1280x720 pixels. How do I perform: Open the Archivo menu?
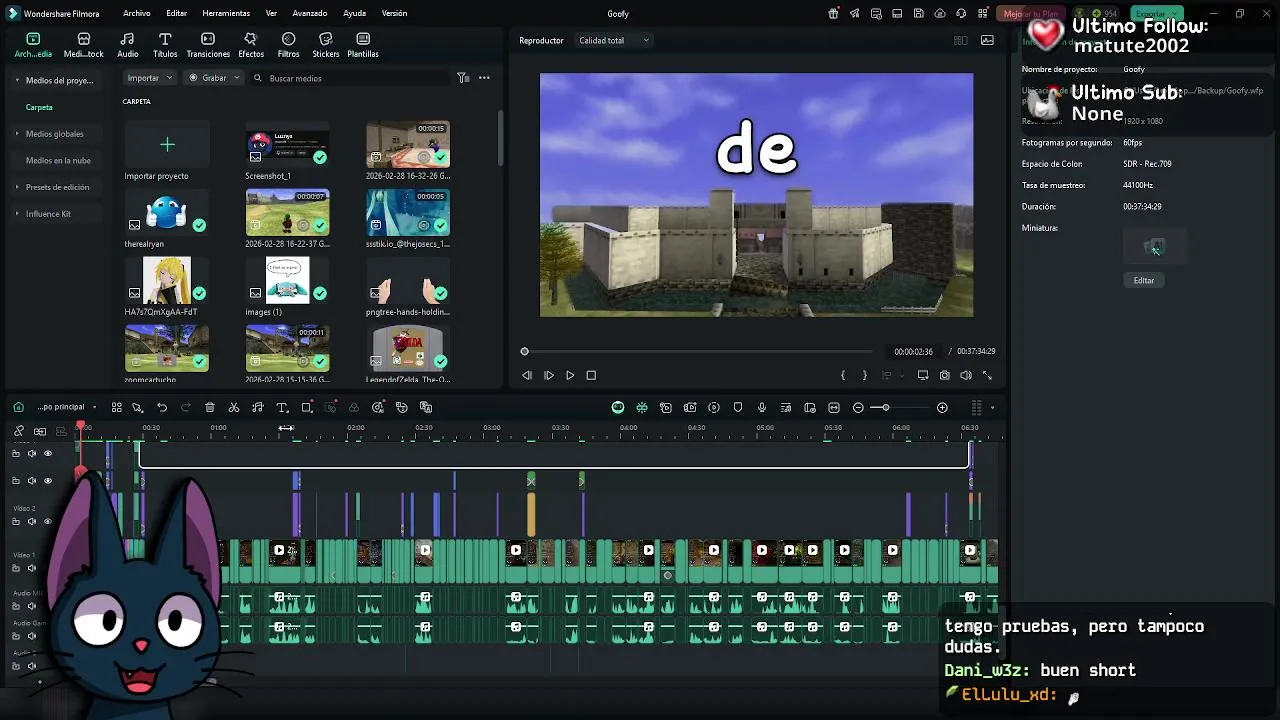pyautogui.click(x=137, y=13)
